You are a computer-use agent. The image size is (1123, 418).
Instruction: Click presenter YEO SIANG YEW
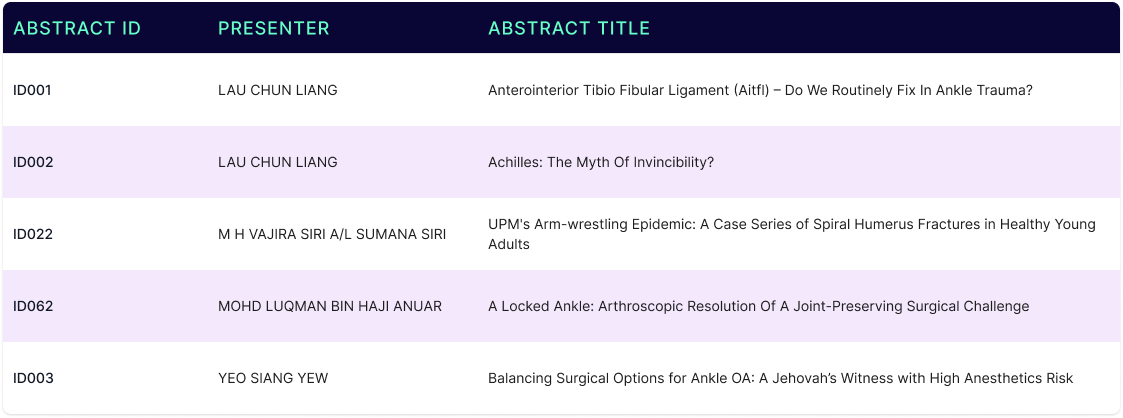(x=273, y=379)
